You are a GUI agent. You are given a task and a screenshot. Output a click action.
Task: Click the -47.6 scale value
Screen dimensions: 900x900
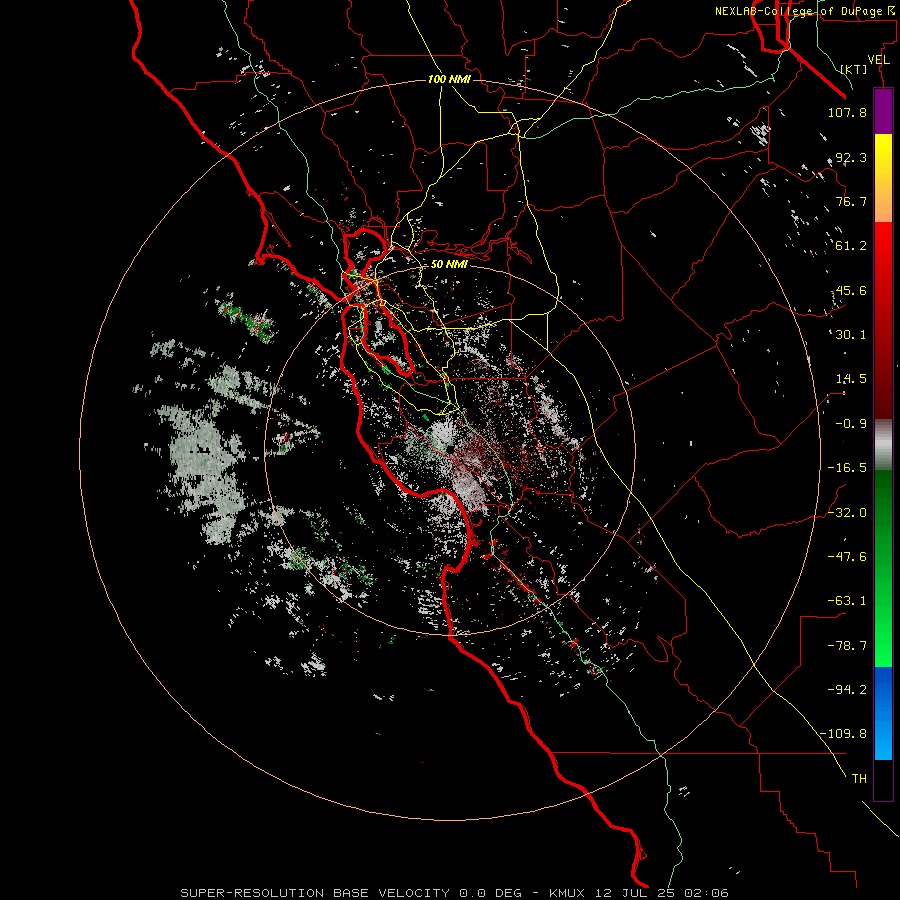pyautogui.click(x=847, y=557)
